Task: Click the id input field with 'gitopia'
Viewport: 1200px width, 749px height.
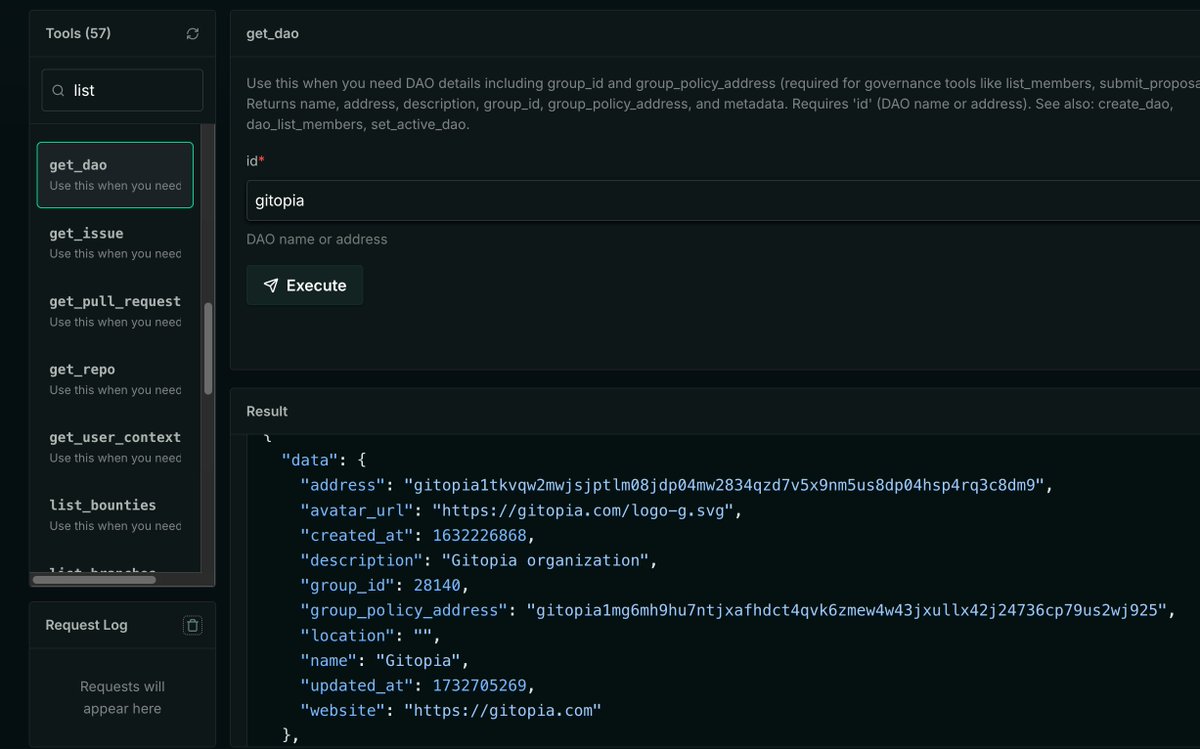Action: pyautogui.click(x=723, y=200)
